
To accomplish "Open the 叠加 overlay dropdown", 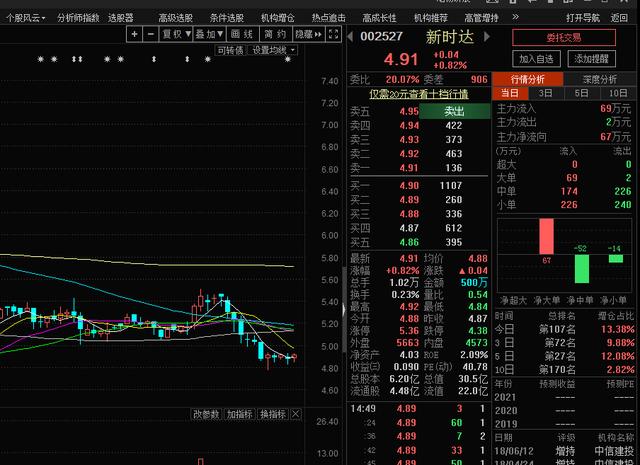I will [209, 34].
